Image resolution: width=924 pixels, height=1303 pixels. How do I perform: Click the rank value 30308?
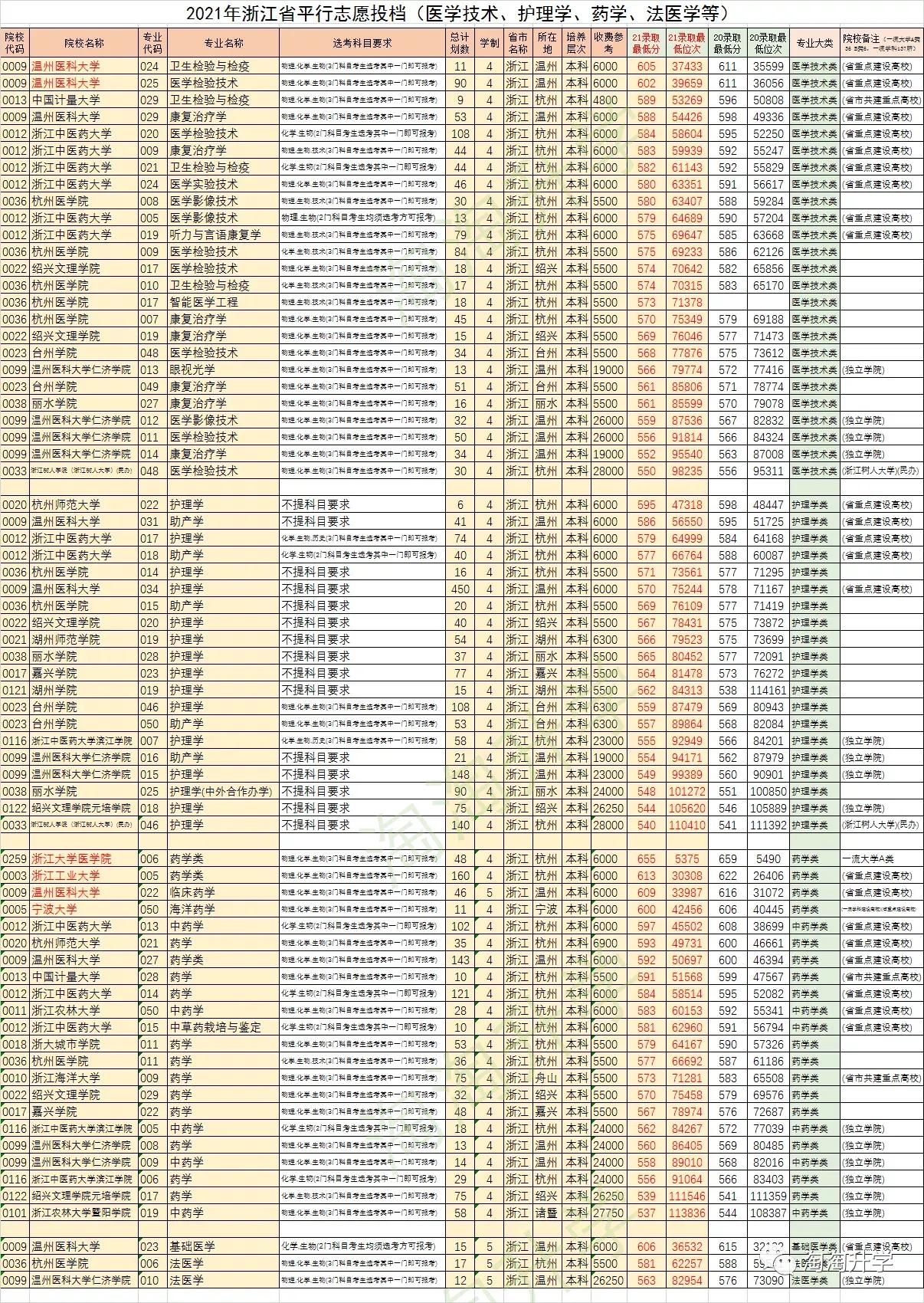(687, 875)
